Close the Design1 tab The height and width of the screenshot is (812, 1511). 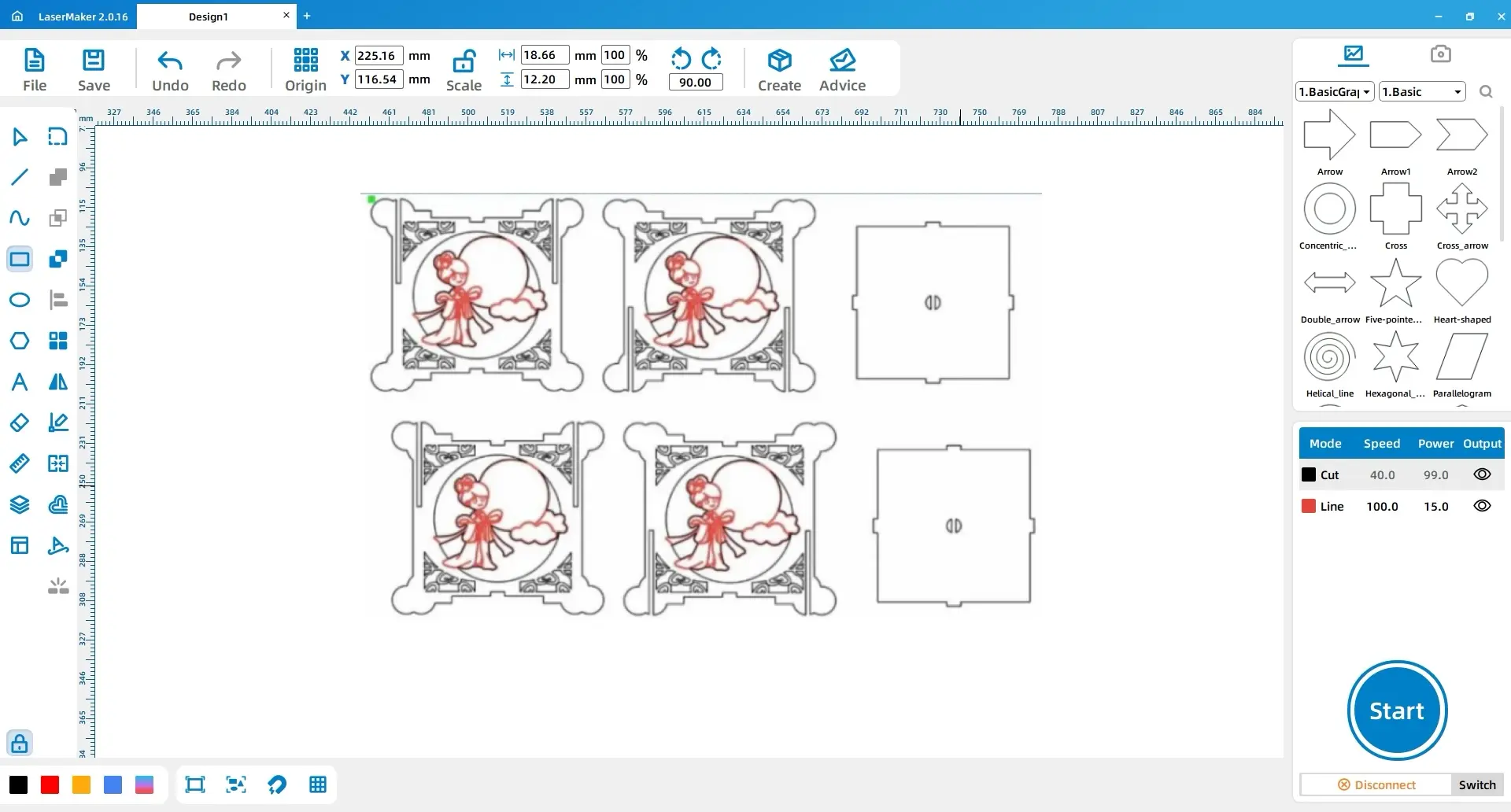click(286, 15)
